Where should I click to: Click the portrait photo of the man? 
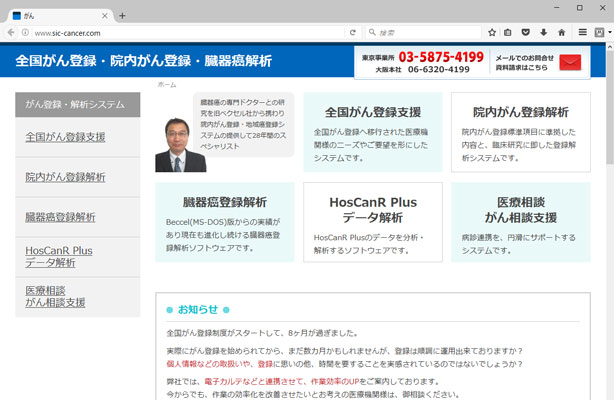pyautogui.click(x=181, y=145)
